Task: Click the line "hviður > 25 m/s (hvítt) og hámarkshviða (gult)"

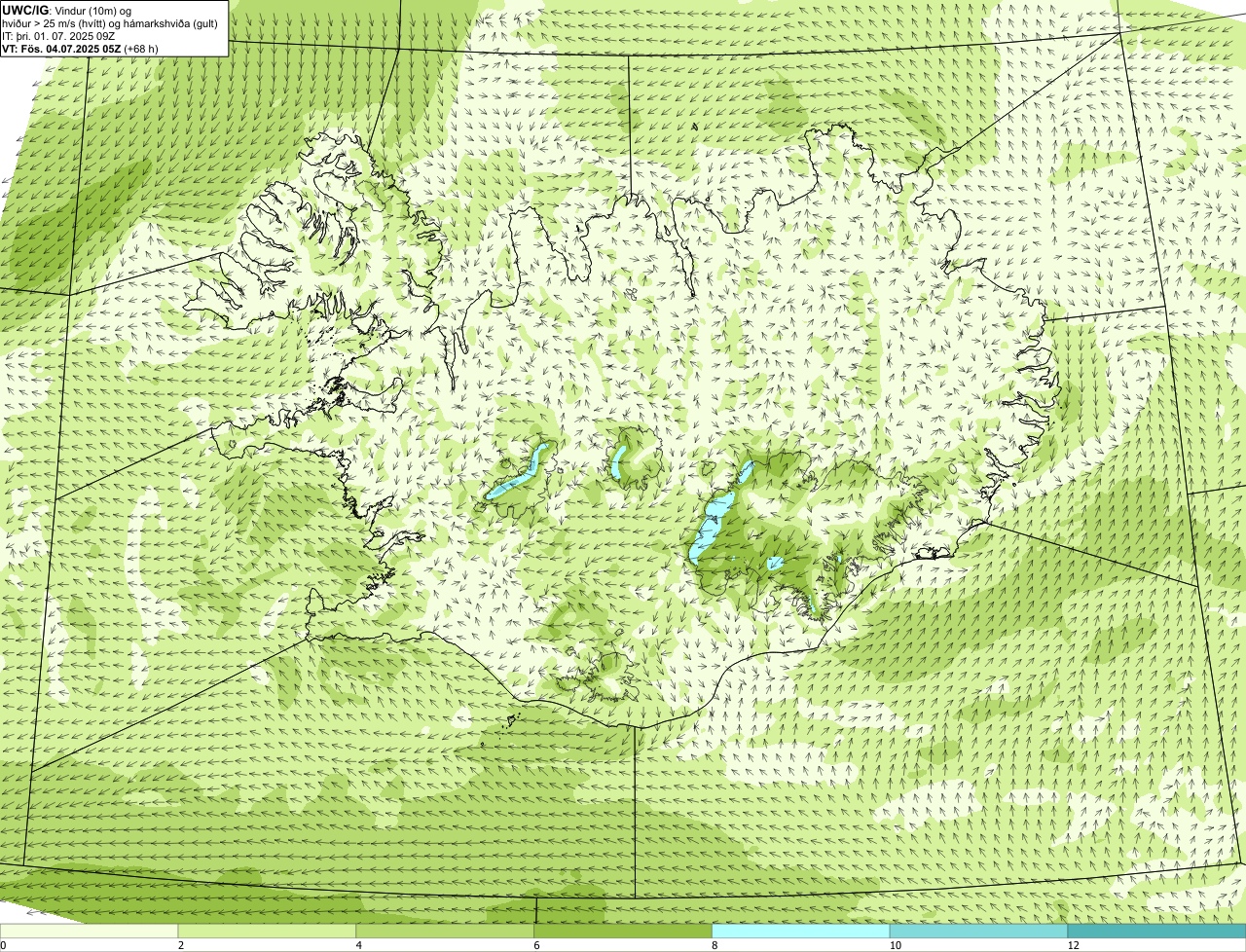Action: click(110, 23)
